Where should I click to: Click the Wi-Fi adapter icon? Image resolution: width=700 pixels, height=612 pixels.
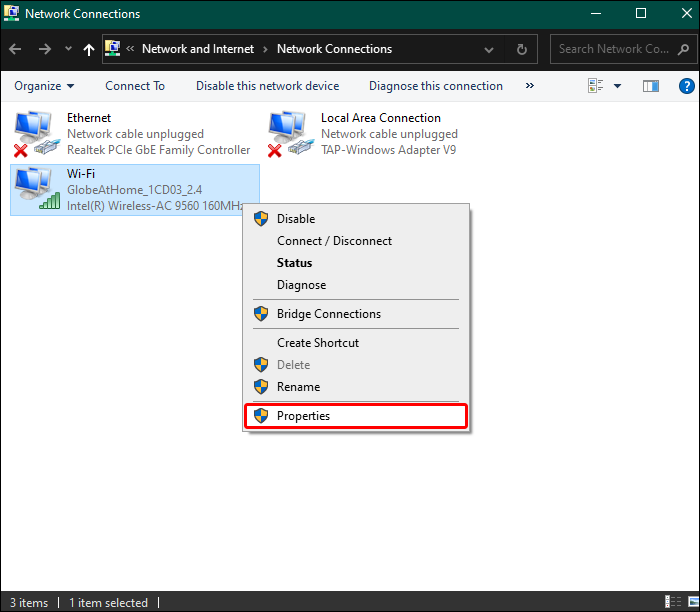[x=37, y=189]
